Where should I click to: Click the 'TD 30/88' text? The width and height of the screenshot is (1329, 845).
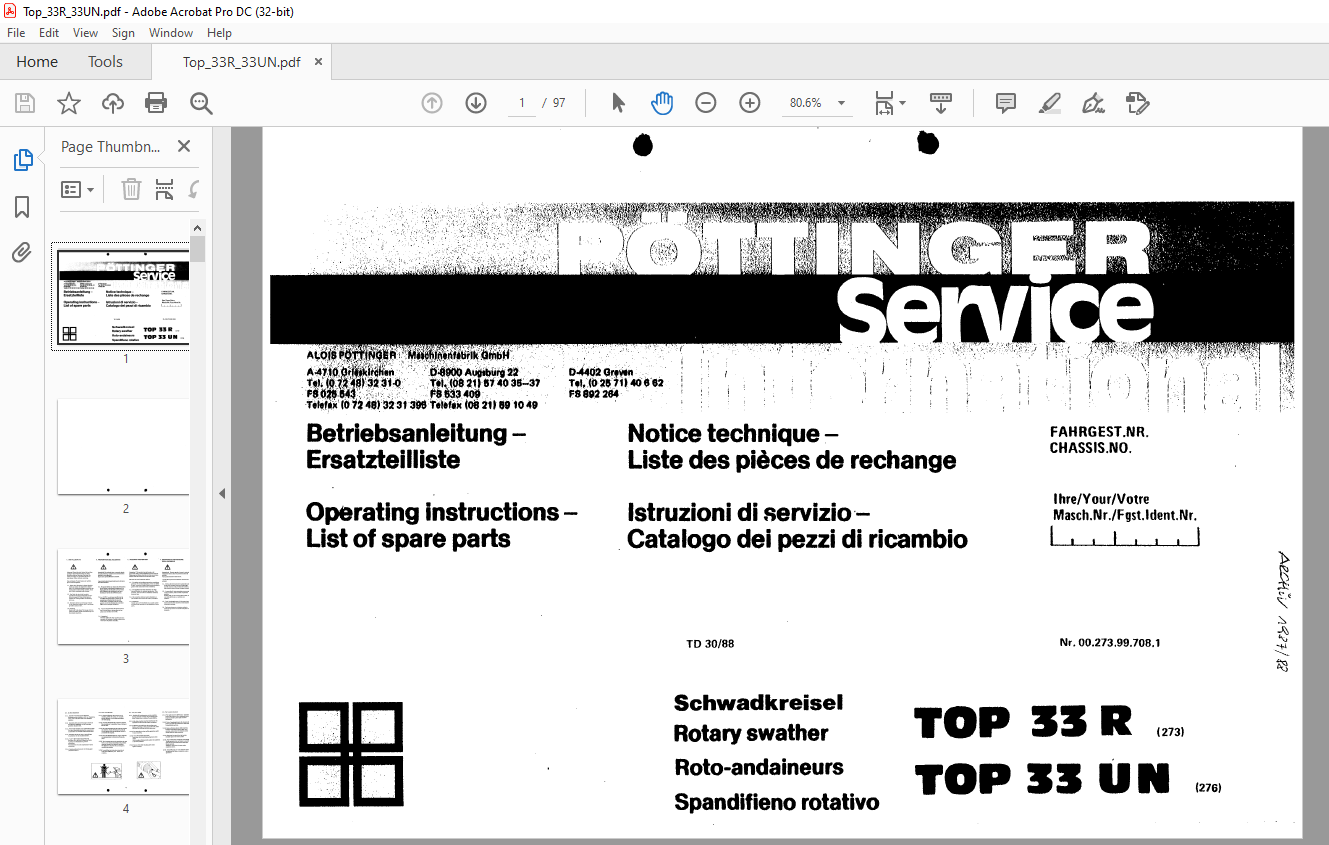pyautogui.click(x=710, y=644)
